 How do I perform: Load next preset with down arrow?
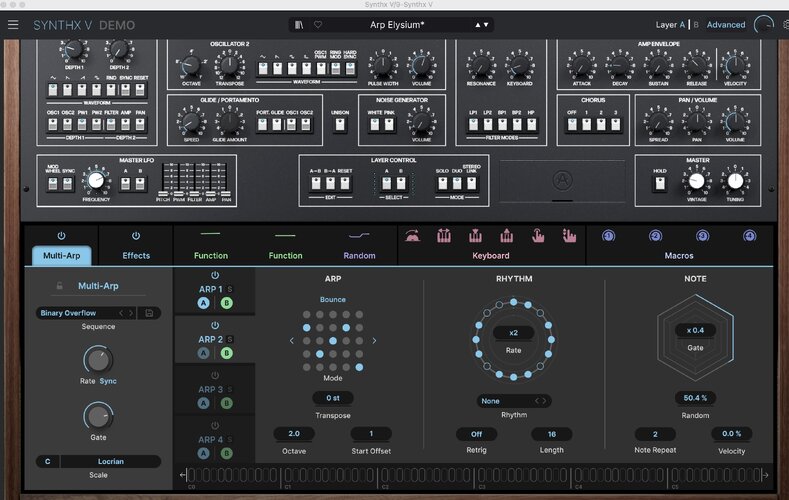pyautogui.click(x=486, y=25)
